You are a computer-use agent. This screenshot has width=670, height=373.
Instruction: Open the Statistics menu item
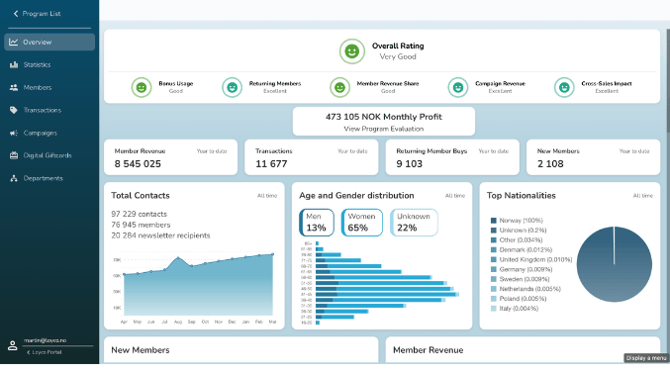[x=50, y=65]
